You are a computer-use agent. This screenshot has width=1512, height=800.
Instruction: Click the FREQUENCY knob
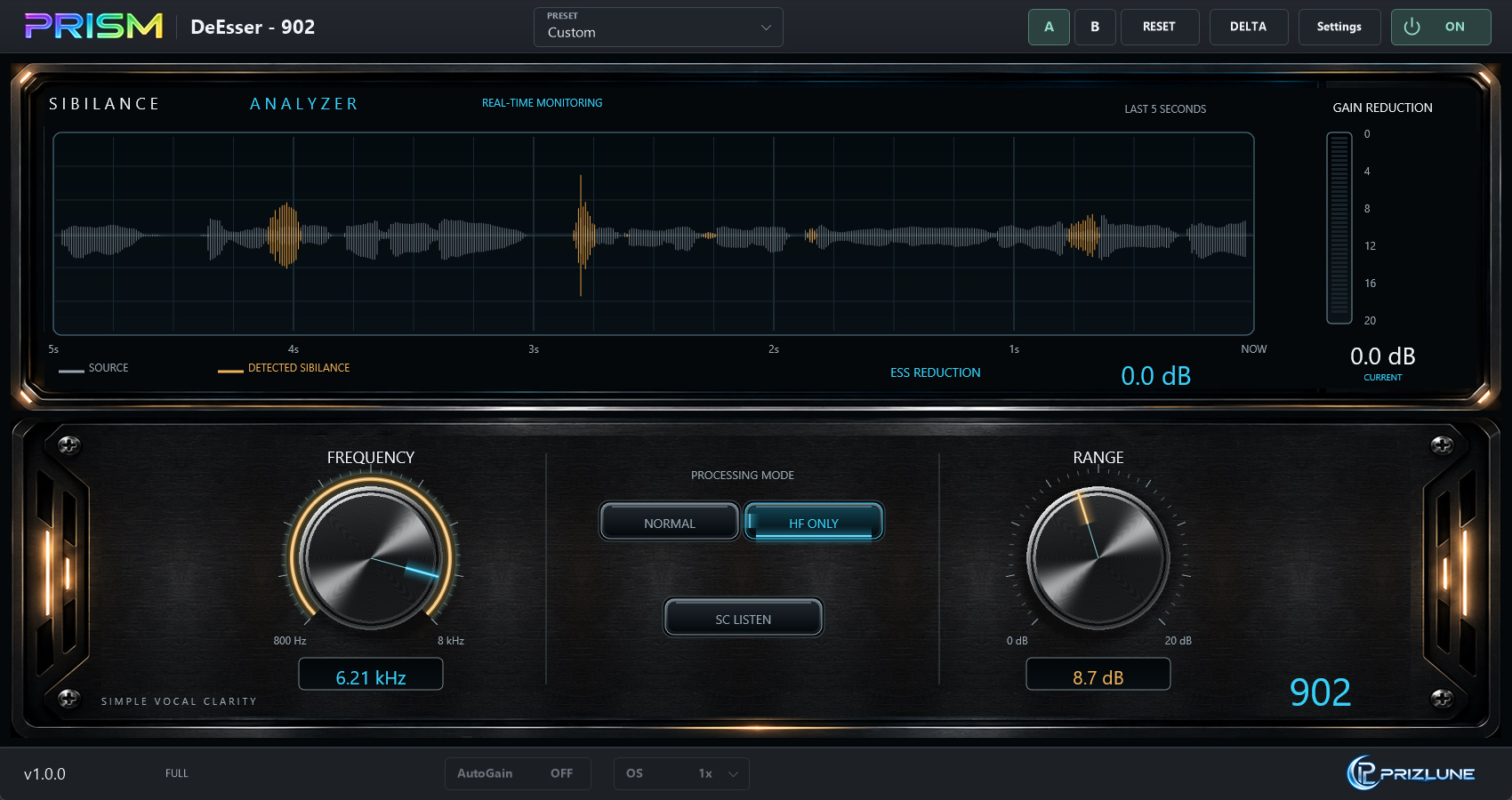[x=371, y=558]
